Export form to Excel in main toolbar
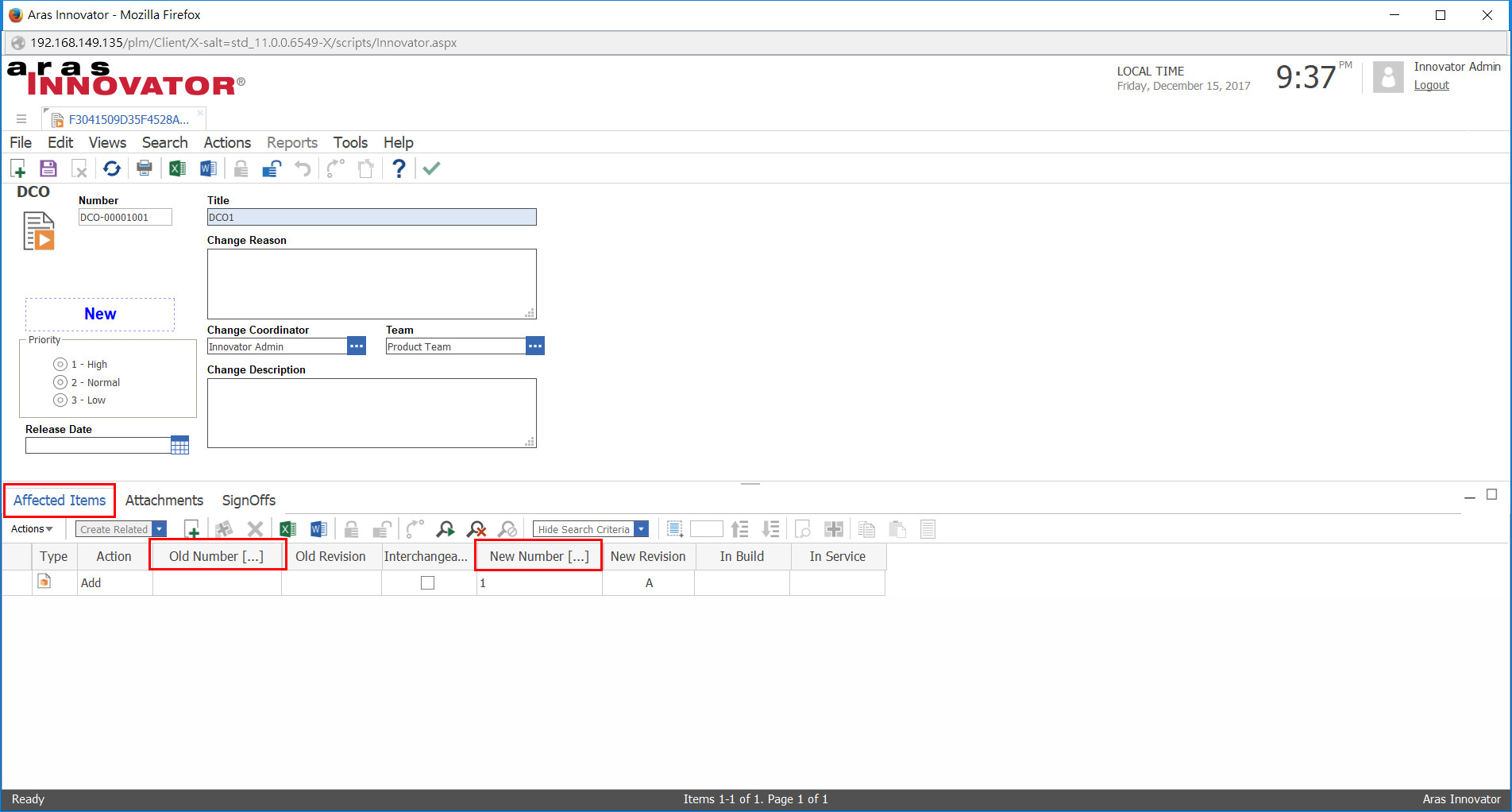This screenshot has width=1512, height=812. pyautogui.click(x=177, y=168)
